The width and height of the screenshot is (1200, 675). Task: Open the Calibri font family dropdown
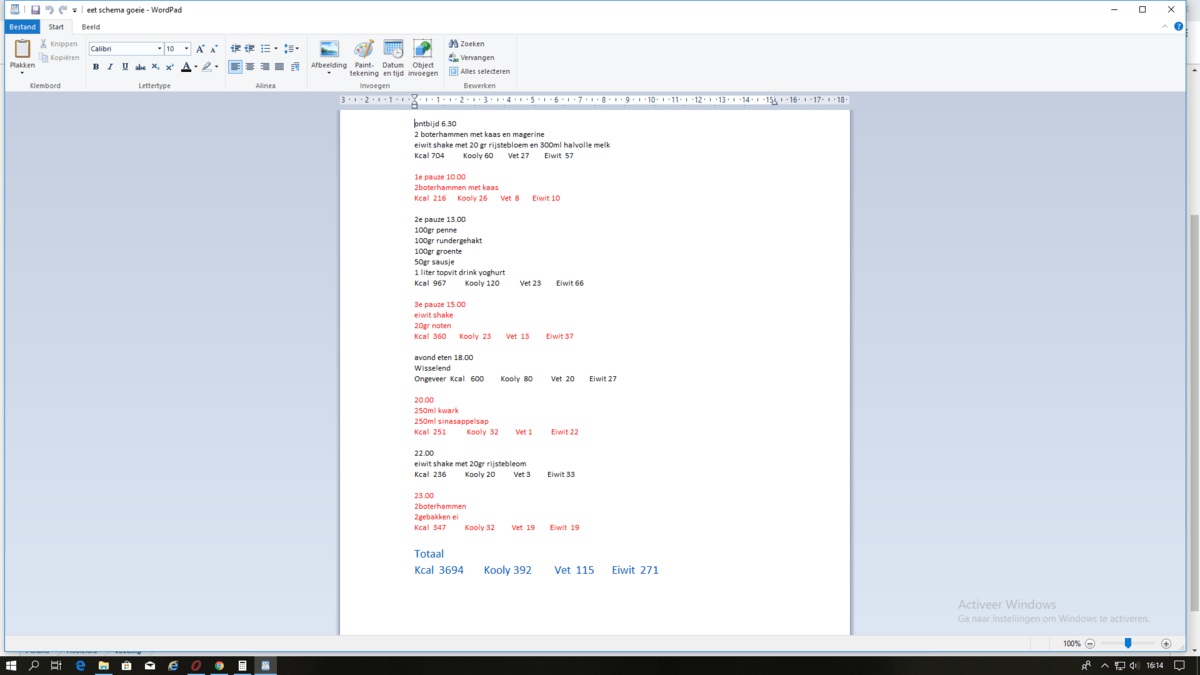click(159, 49)
